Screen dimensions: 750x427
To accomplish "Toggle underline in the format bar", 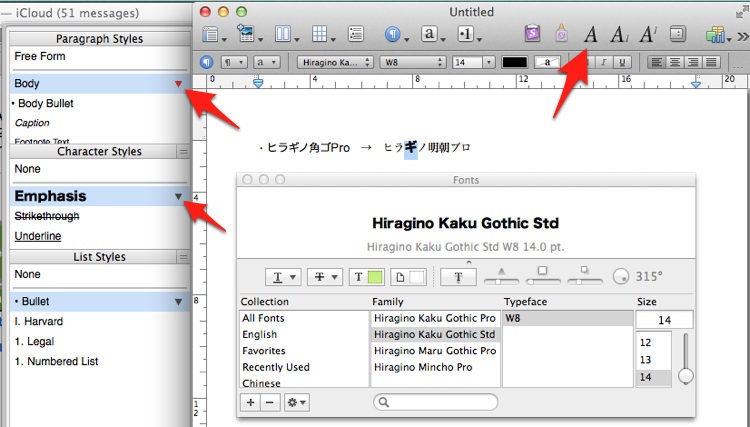I will 623,62.
